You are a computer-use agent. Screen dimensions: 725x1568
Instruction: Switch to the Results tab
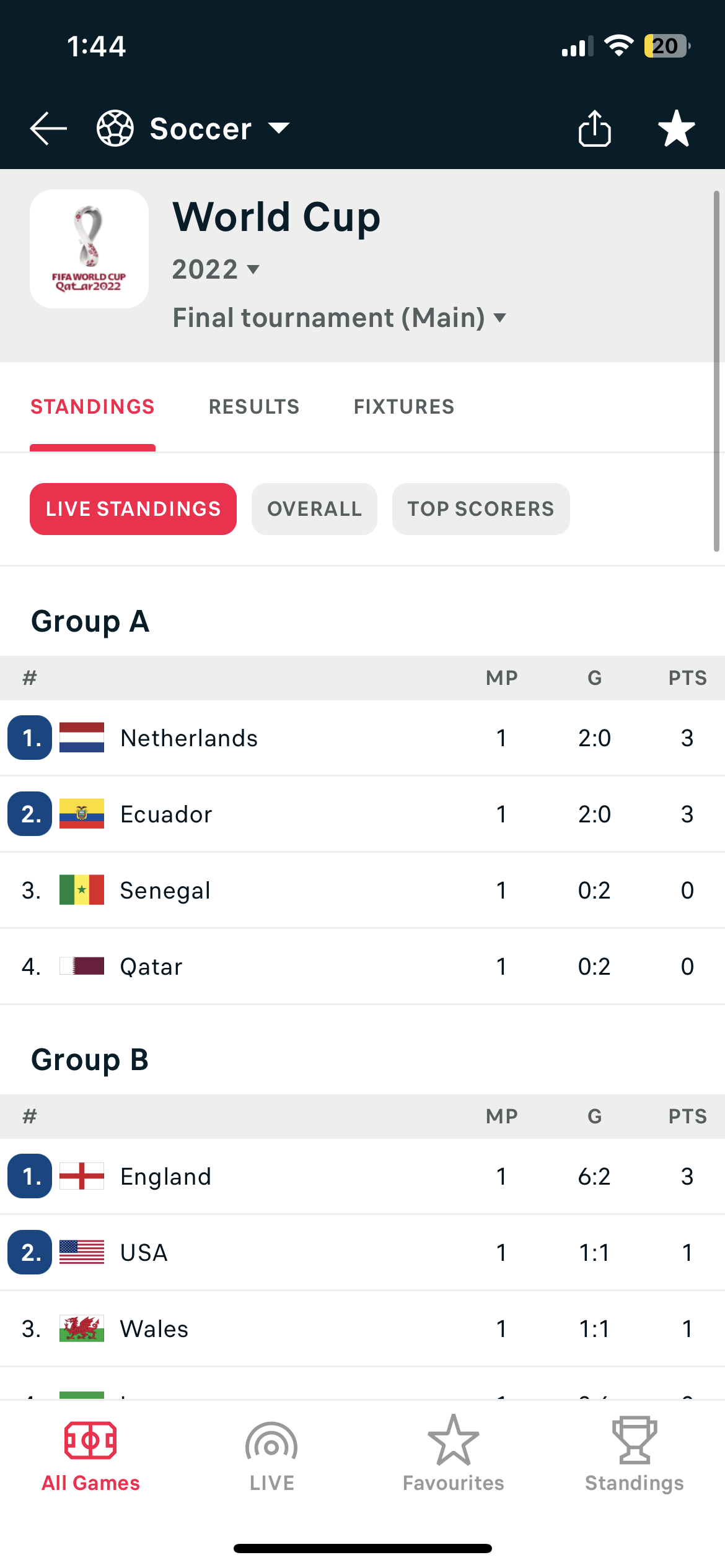coord(254,407)
